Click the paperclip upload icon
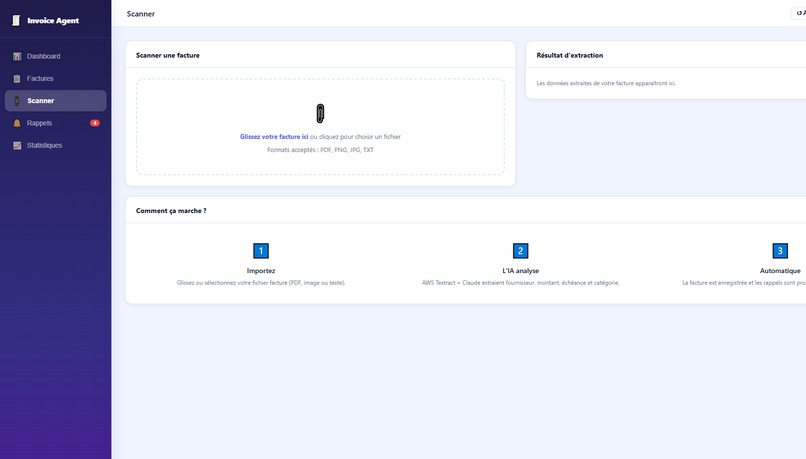Viewport: 806px width, 459px height. coord(320,113)
